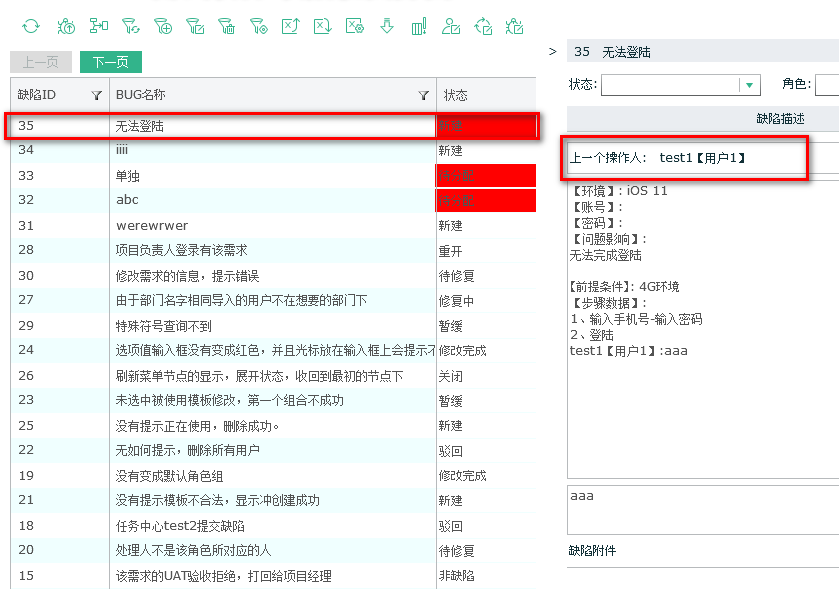839x589 pixels.
Task: Select bug 没有提示模板不合法
Action: click(x=273, y=500)
